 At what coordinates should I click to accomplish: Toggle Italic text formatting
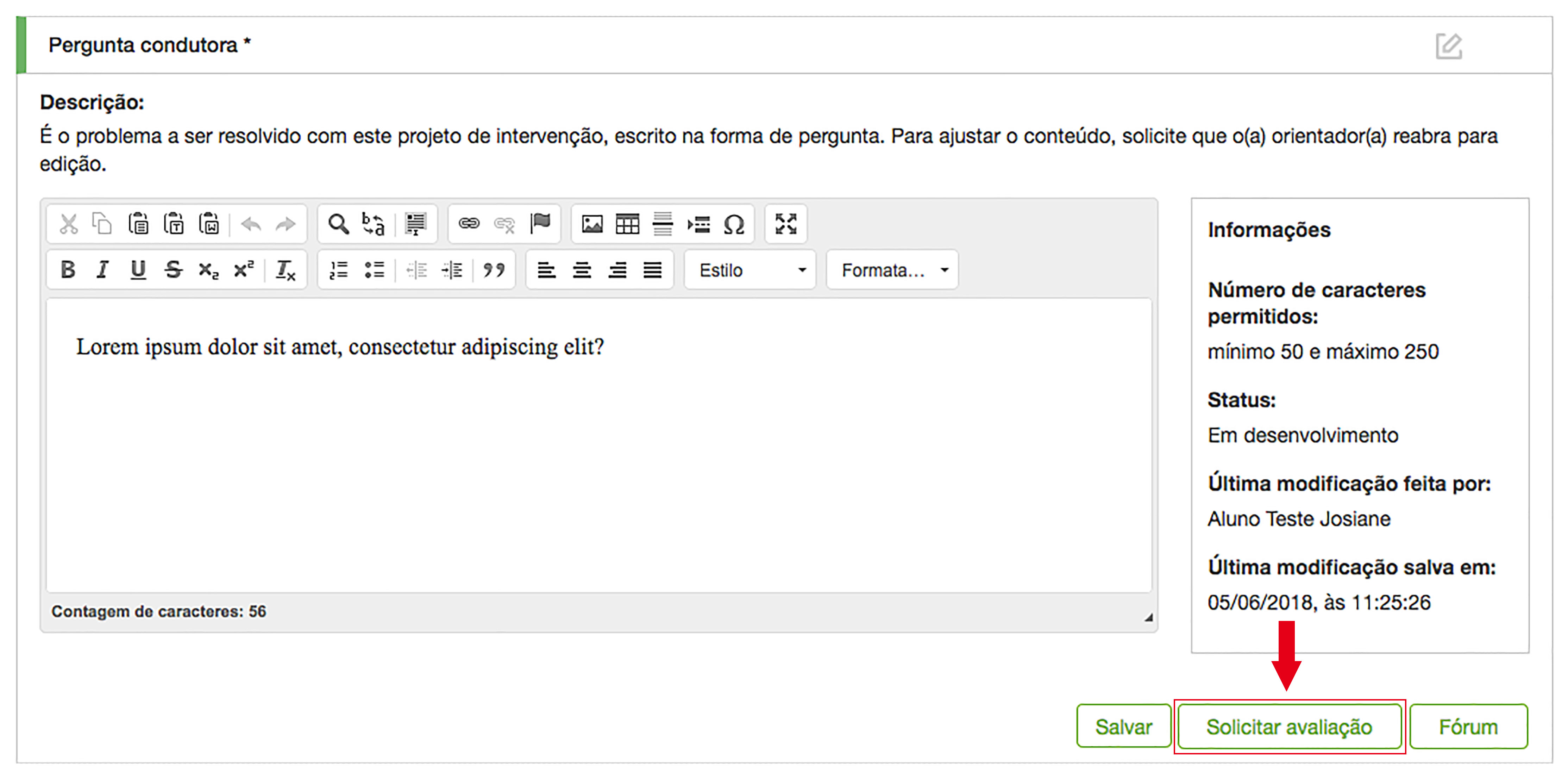(102, 269)
